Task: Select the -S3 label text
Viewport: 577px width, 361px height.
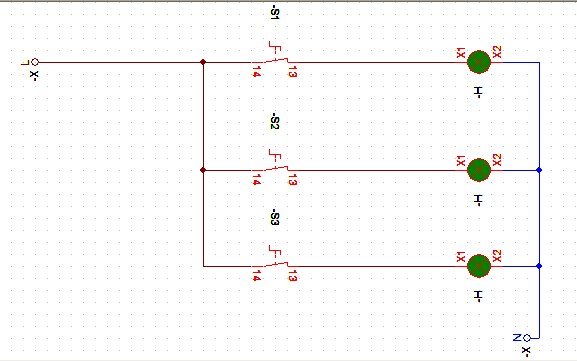Action: coord(275,217)
